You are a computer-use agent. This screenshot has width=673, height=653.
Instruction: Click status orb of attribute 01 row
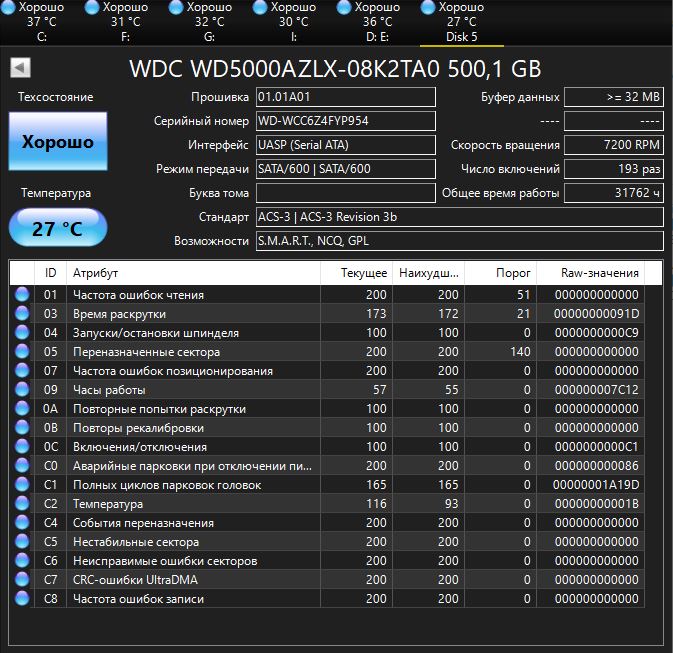tap(22, 295)
